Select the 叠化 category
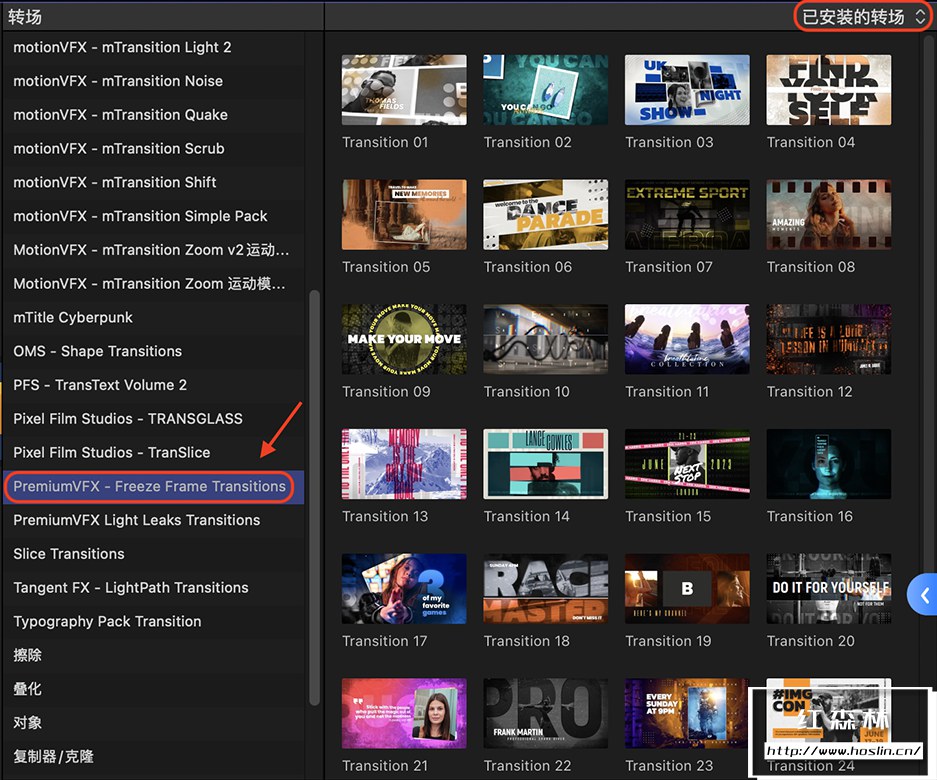This screenshot has height=780, width=937. (x=153, y=689)
